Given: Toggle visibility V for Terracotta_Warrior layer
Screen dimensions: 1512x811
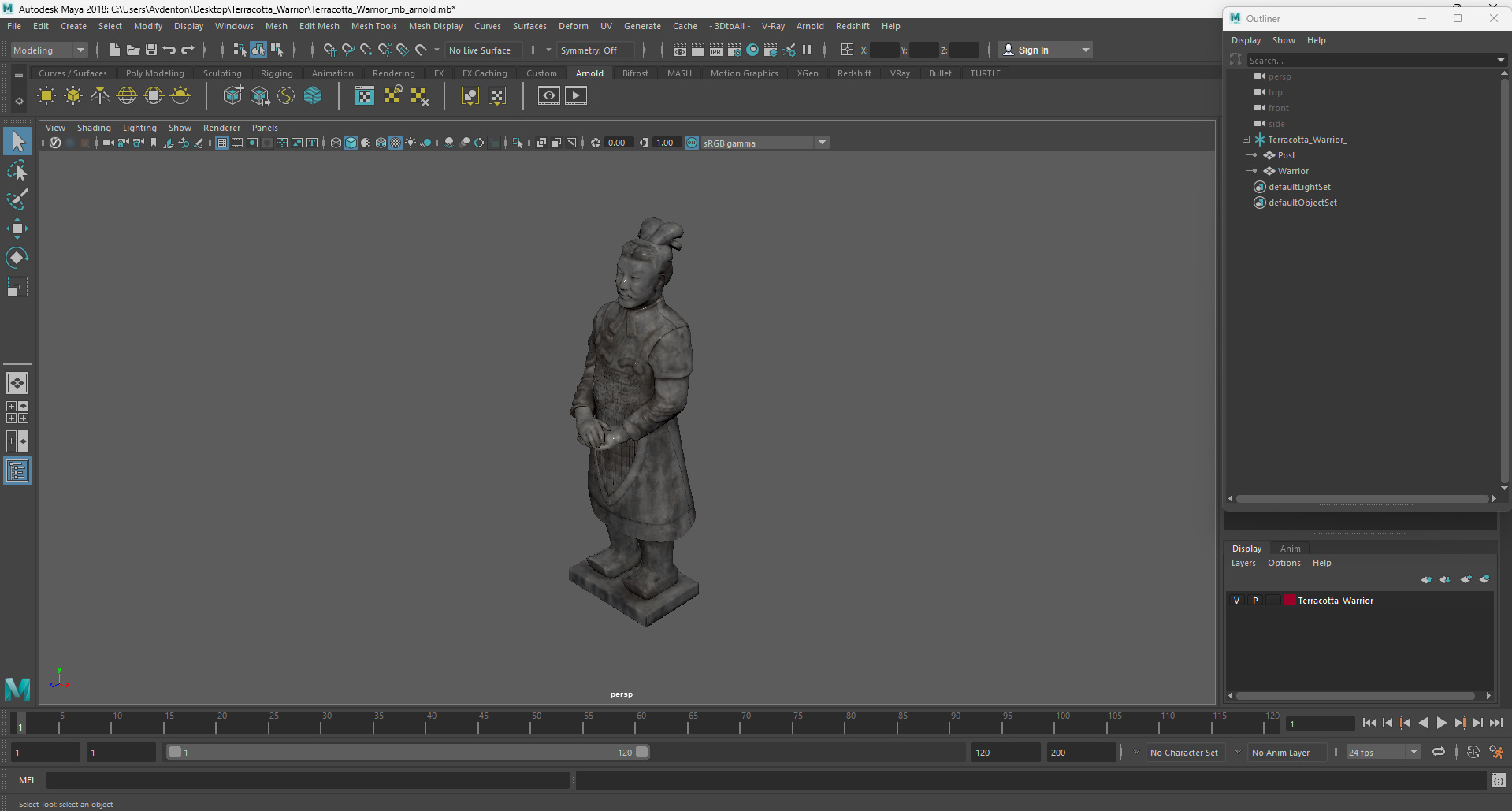Looking at the screenshot, I should point(1236,601).
